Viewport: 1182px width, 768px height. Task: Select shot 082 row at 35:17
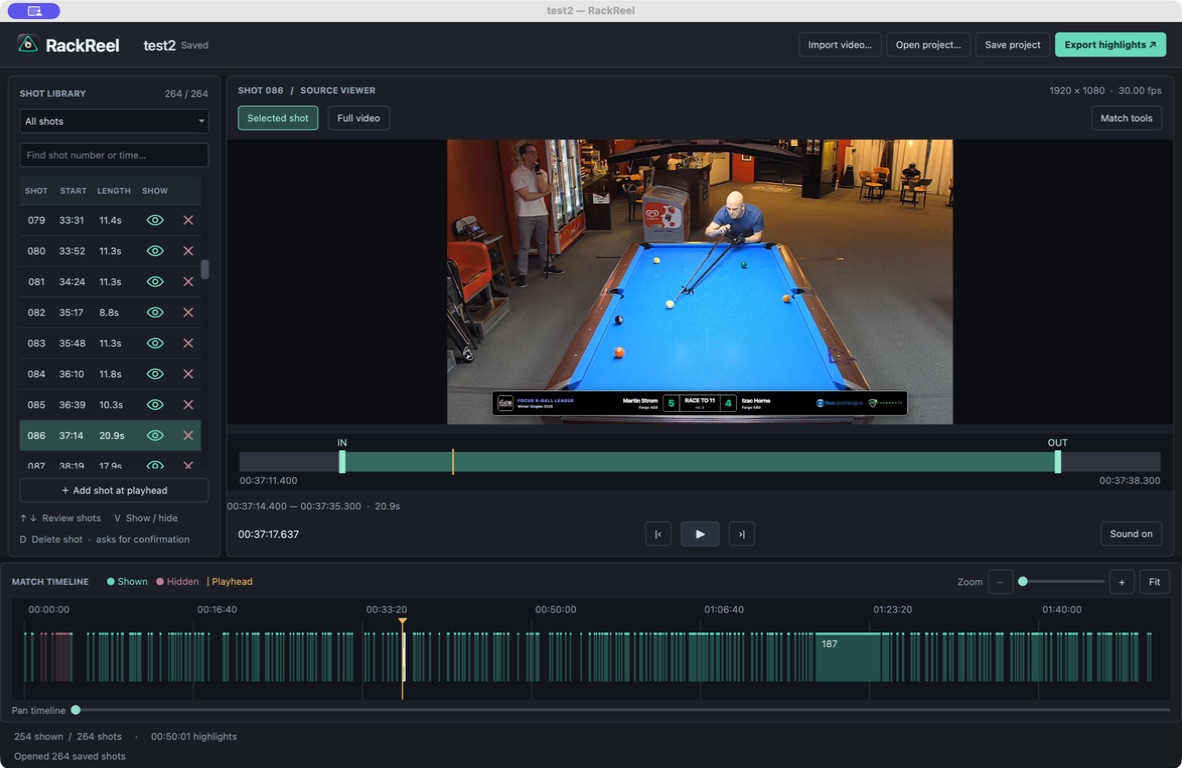[110, 313]
